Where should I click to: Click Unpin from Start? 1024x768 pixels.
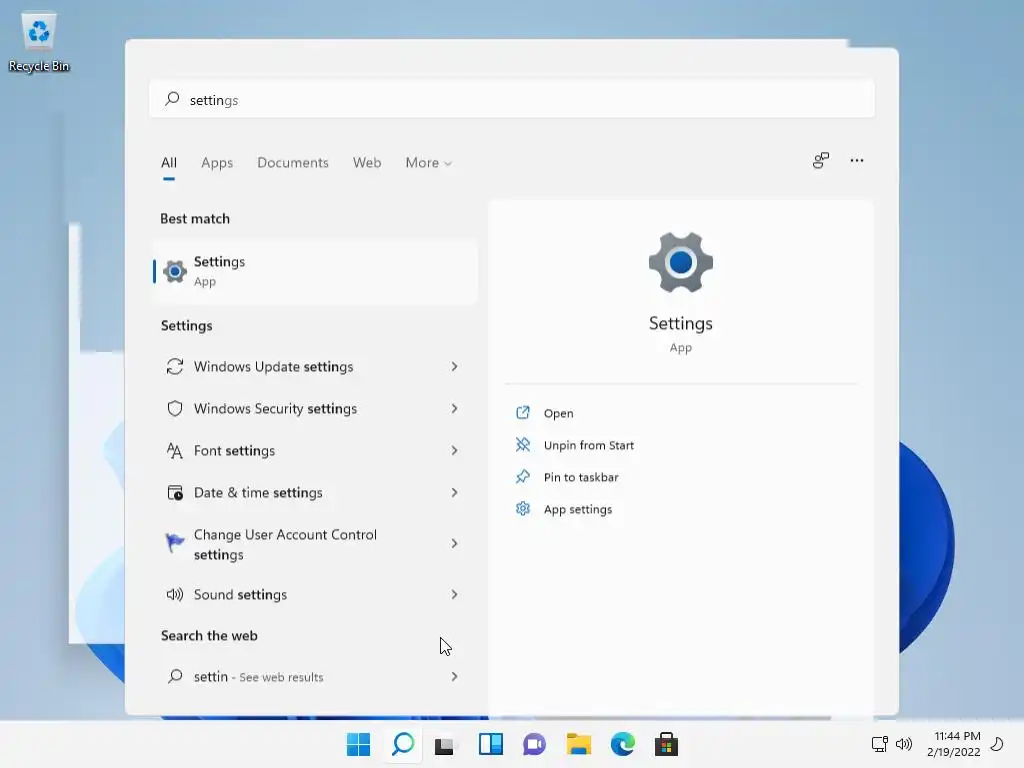pyautogui.click(x=588, y=445)
